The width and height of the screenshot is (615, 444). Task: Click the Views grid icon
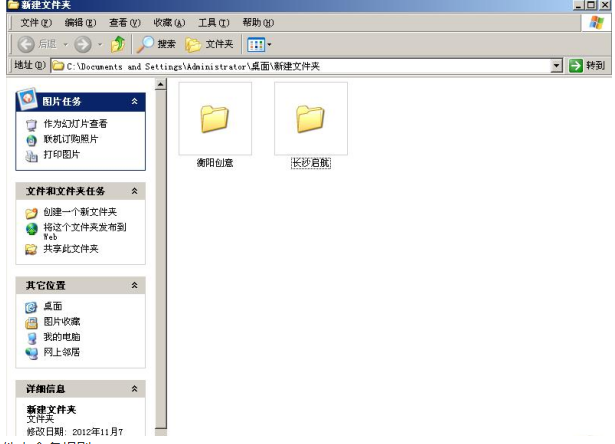pyautogui.click(x=256, y=44)
